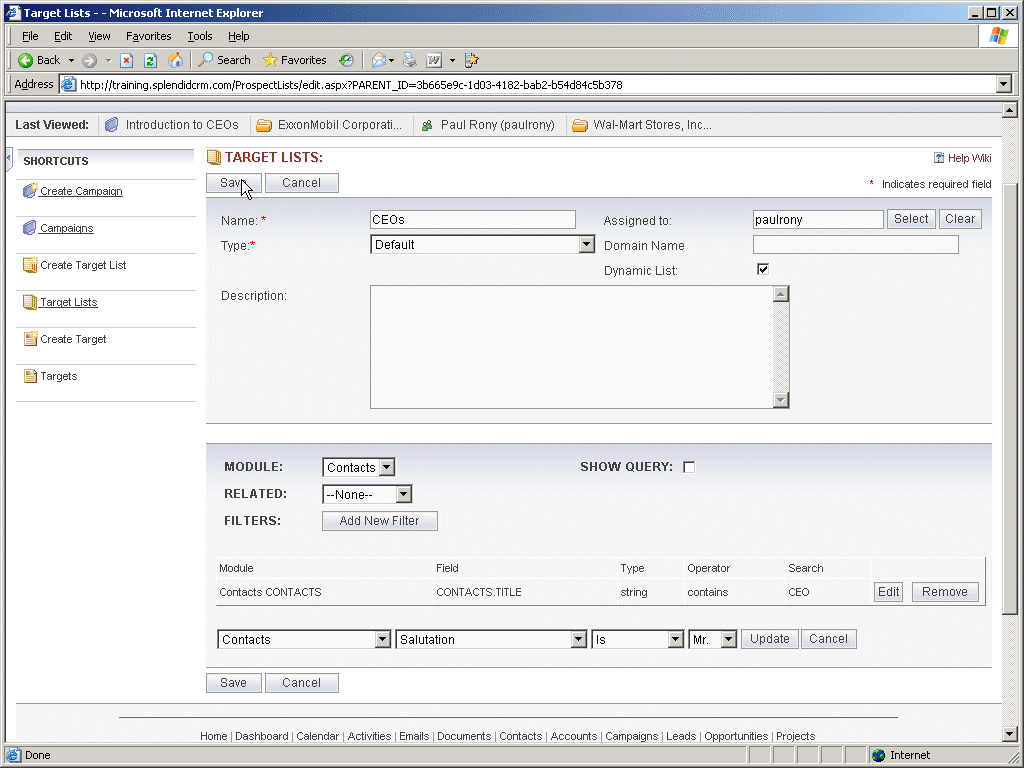1024x768 pixels.
Task: Uncheck the Dynamic List checkbox
Action: point(763,270)
